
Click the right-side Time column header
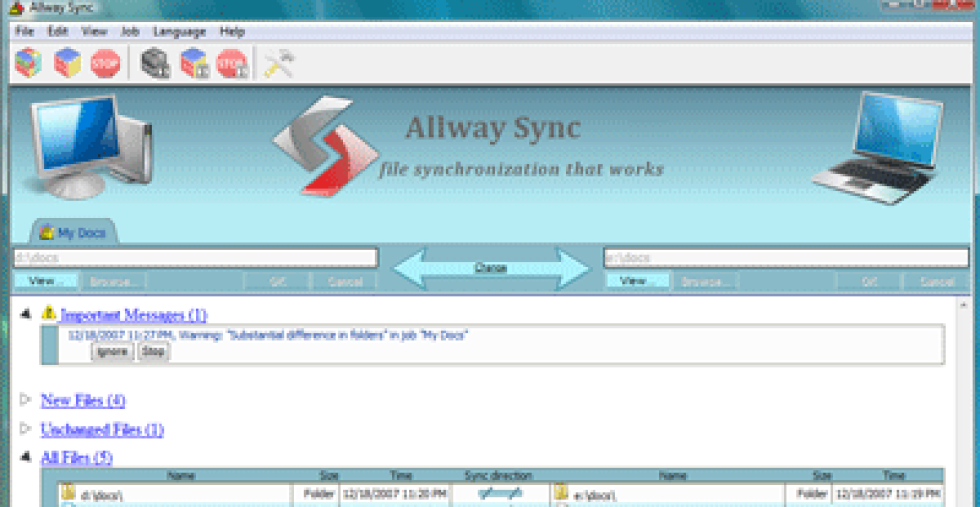pyautogui.click(x=894, y=475)
